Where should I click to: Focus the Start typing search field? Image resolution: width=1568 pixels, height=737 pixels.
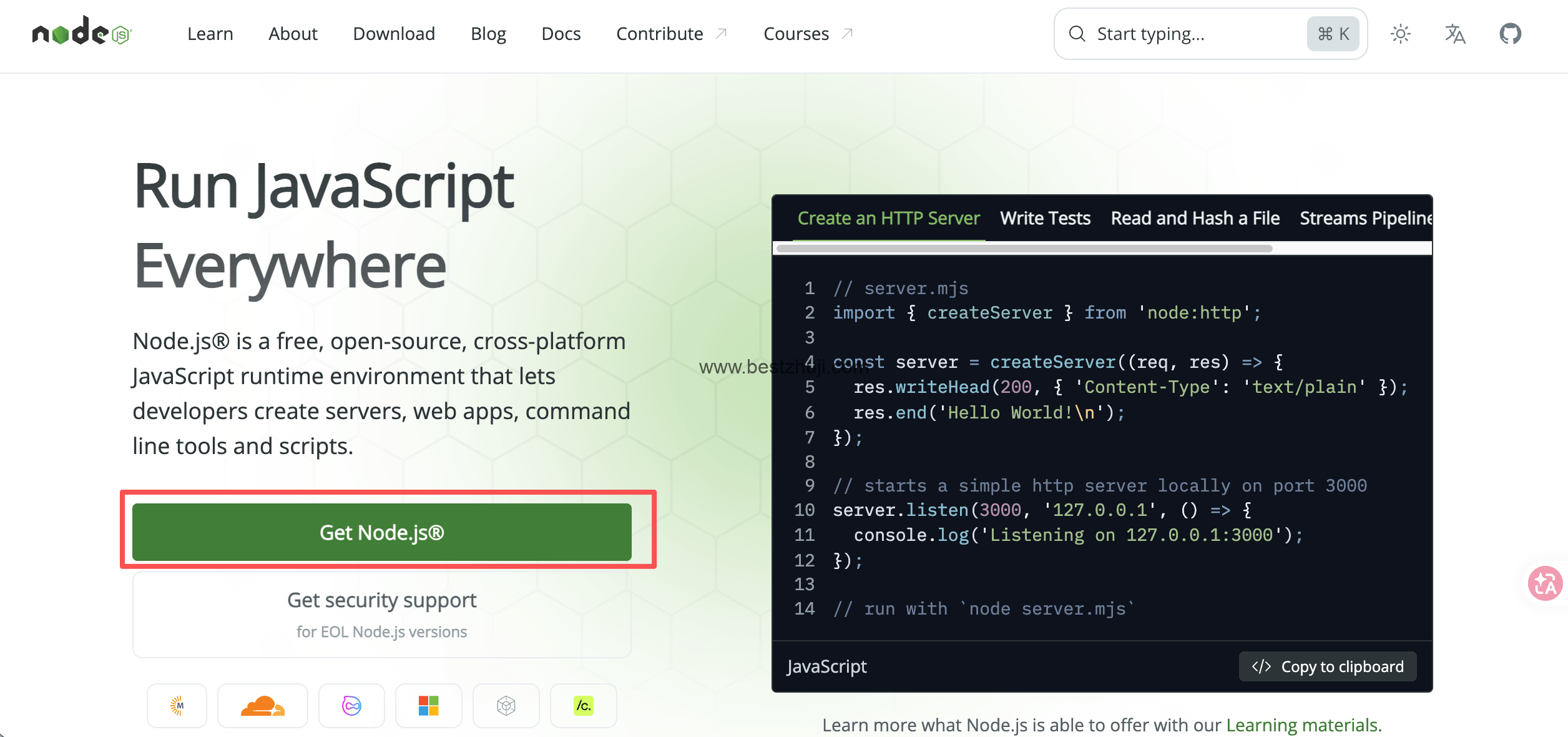[x=1210, y=34]
